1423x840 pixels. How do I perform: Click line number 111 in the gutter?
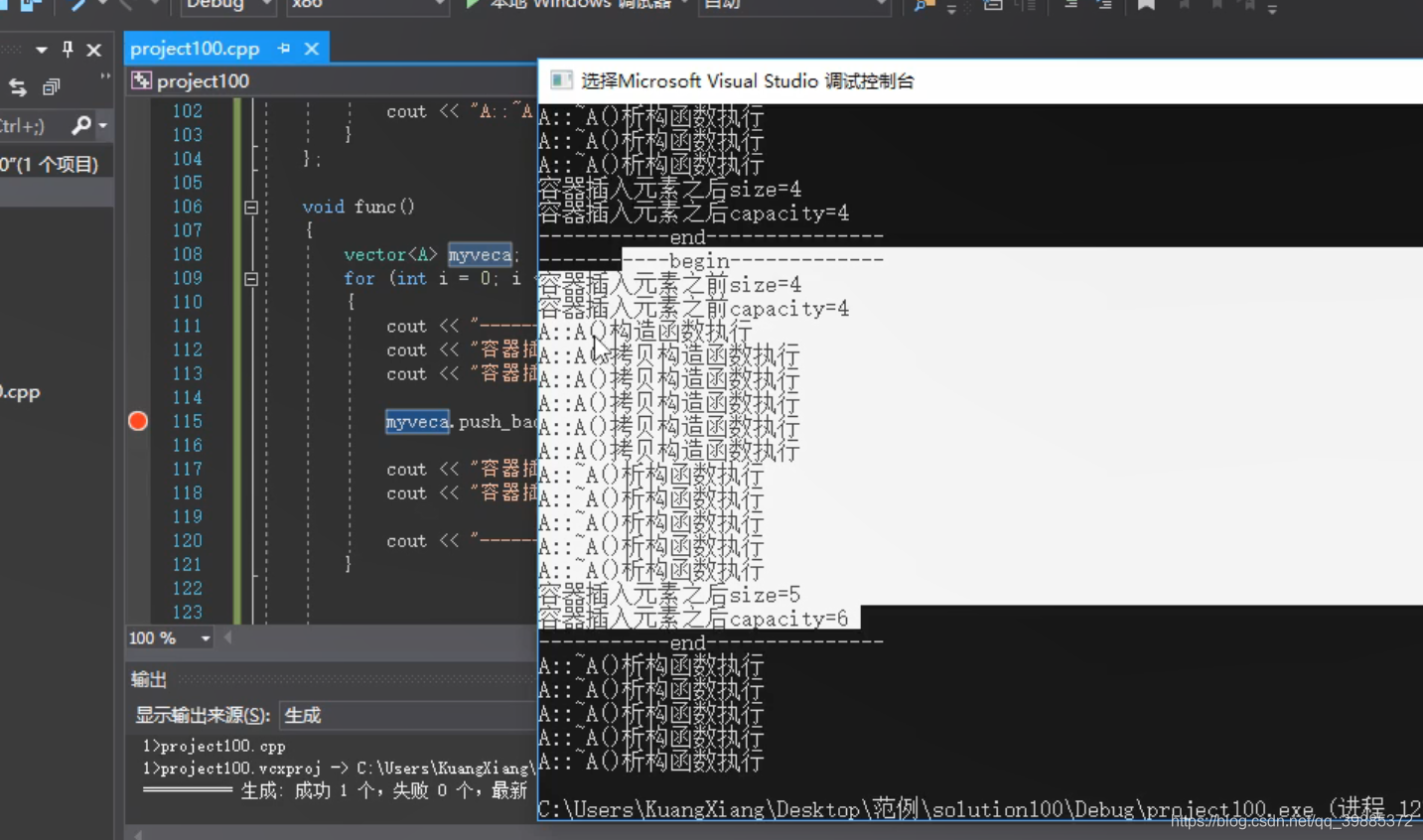coord(187,326)
